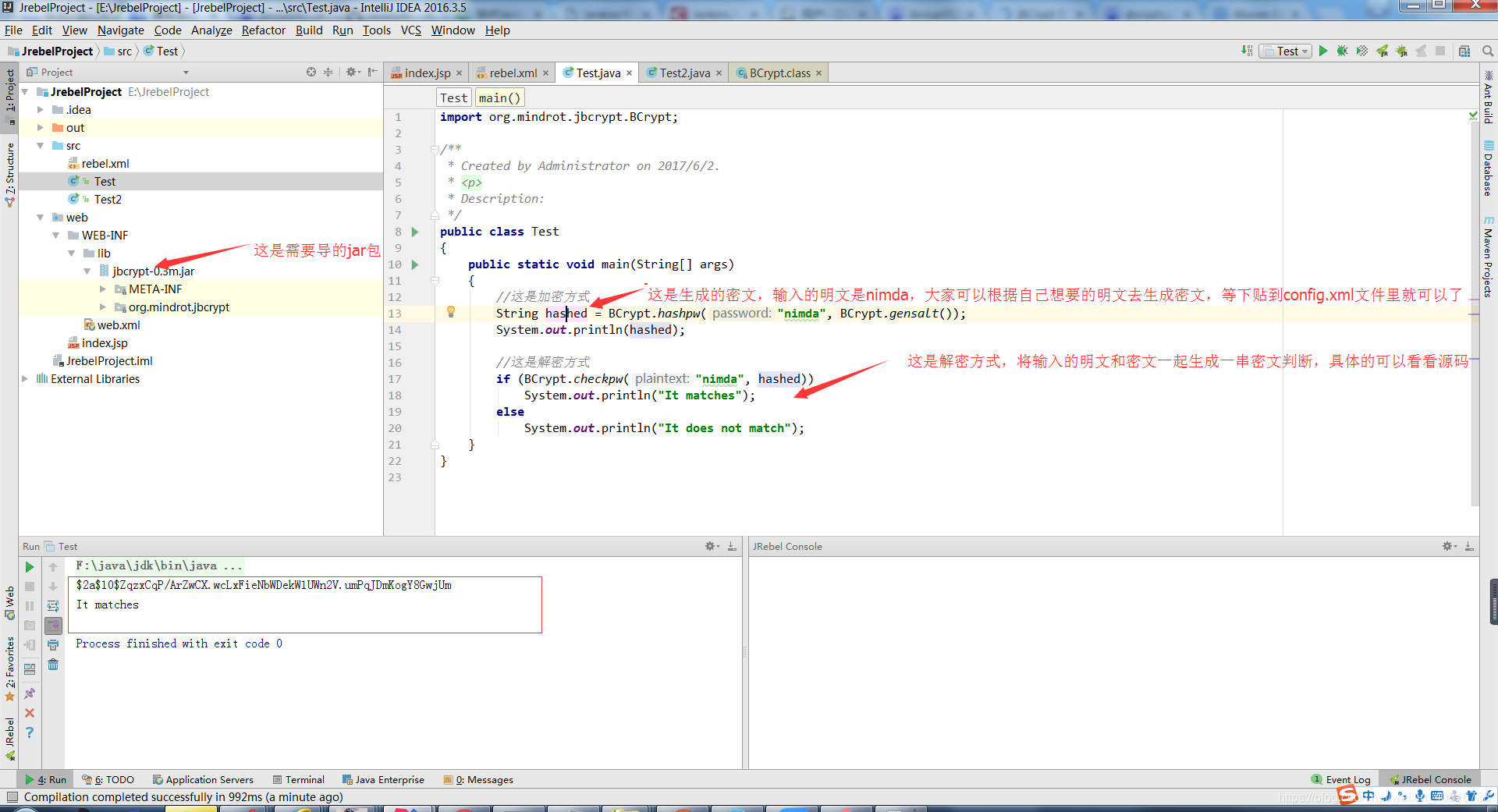Open Run panel help question mark
This screenshot has width=1498, height=812.
30,732
